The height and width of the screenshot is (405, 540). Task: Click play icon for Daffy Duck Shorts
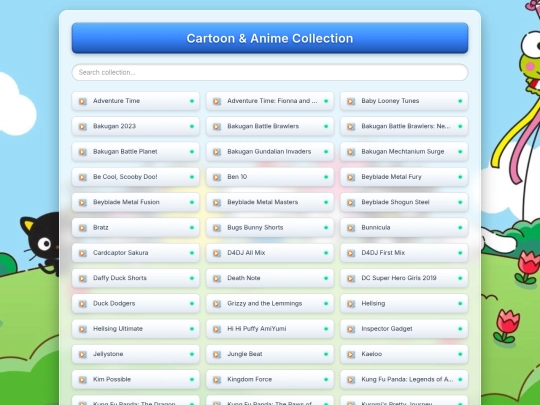[x=83, y=278]
